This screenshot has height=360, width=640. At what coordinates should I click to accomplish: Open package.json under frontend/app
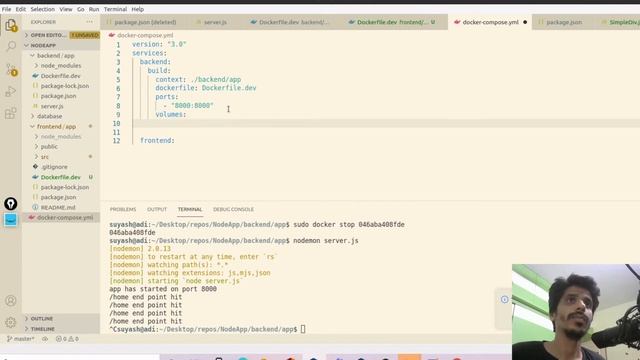[61, 197]
